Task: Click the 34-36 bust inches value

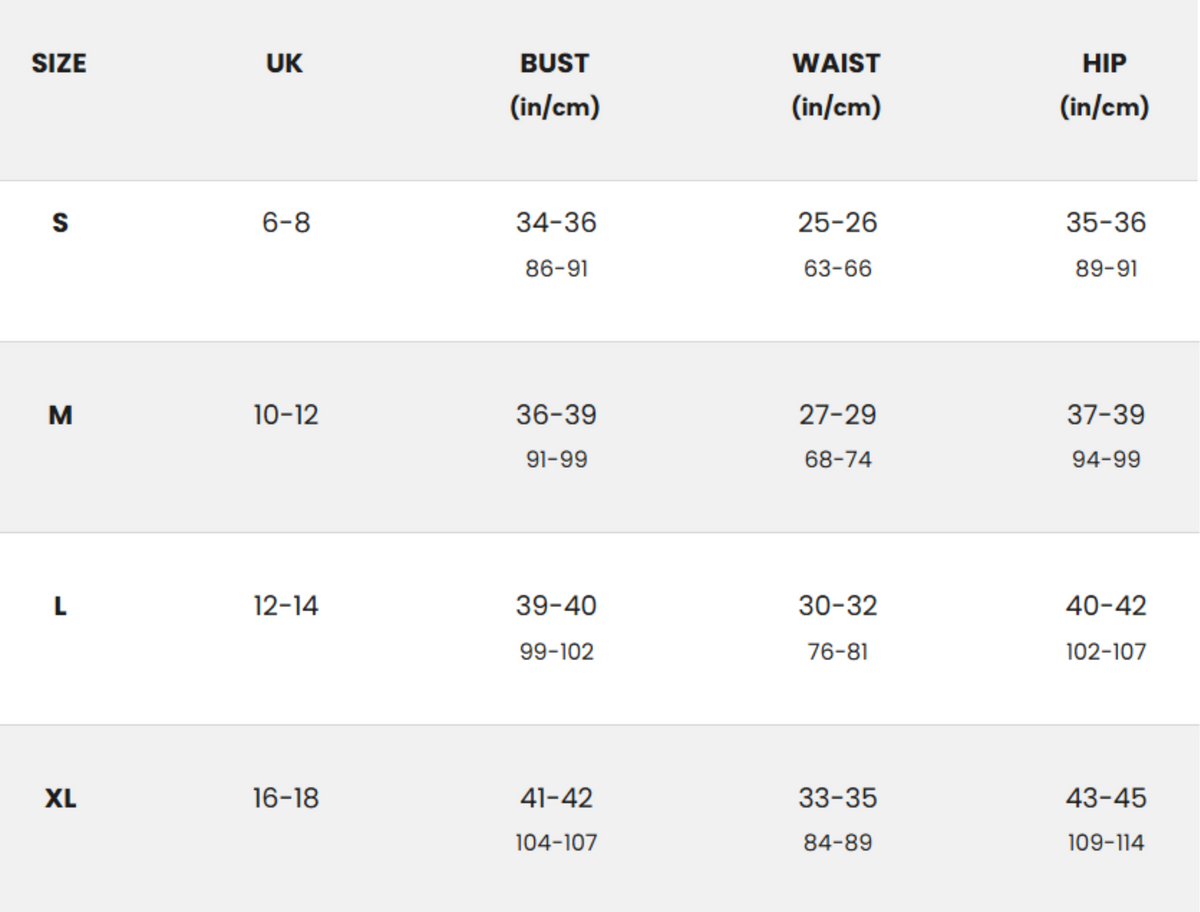Action: 556,222
